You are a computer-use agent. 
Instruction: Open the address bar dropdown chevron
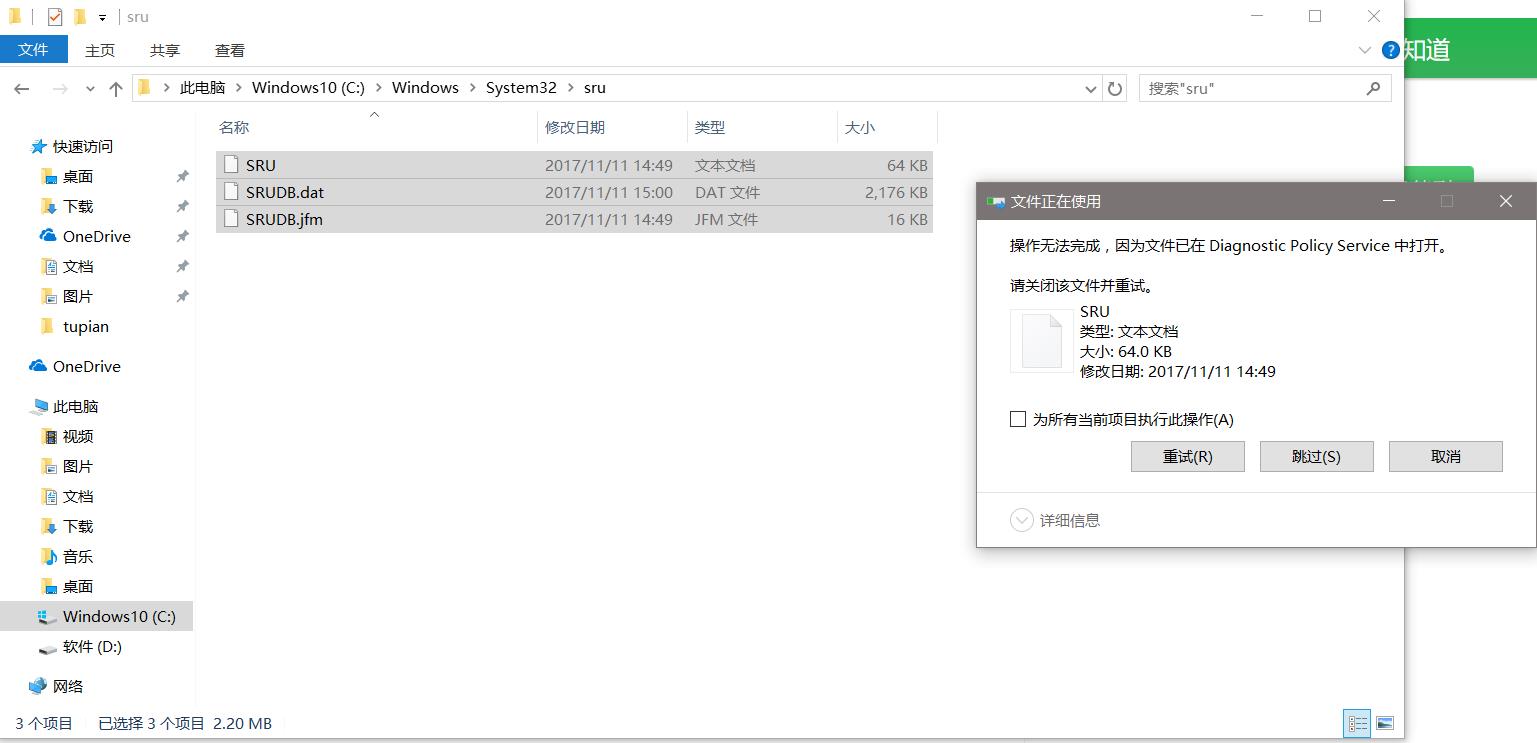[1090, 88]
